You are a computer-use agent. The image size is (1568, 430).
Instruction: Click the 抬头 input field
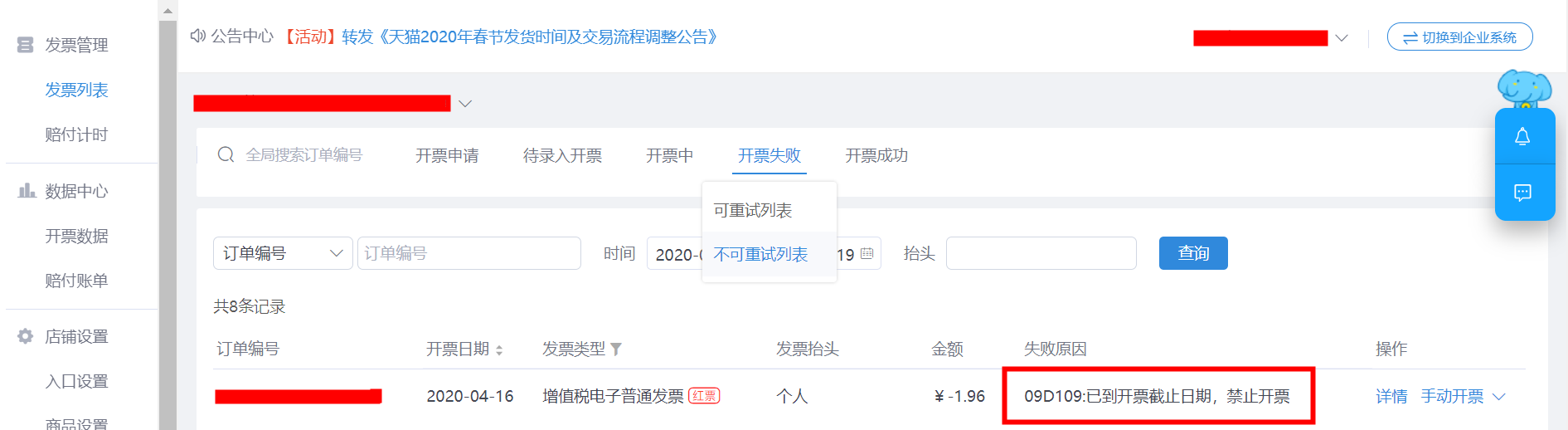[1041, 253]
